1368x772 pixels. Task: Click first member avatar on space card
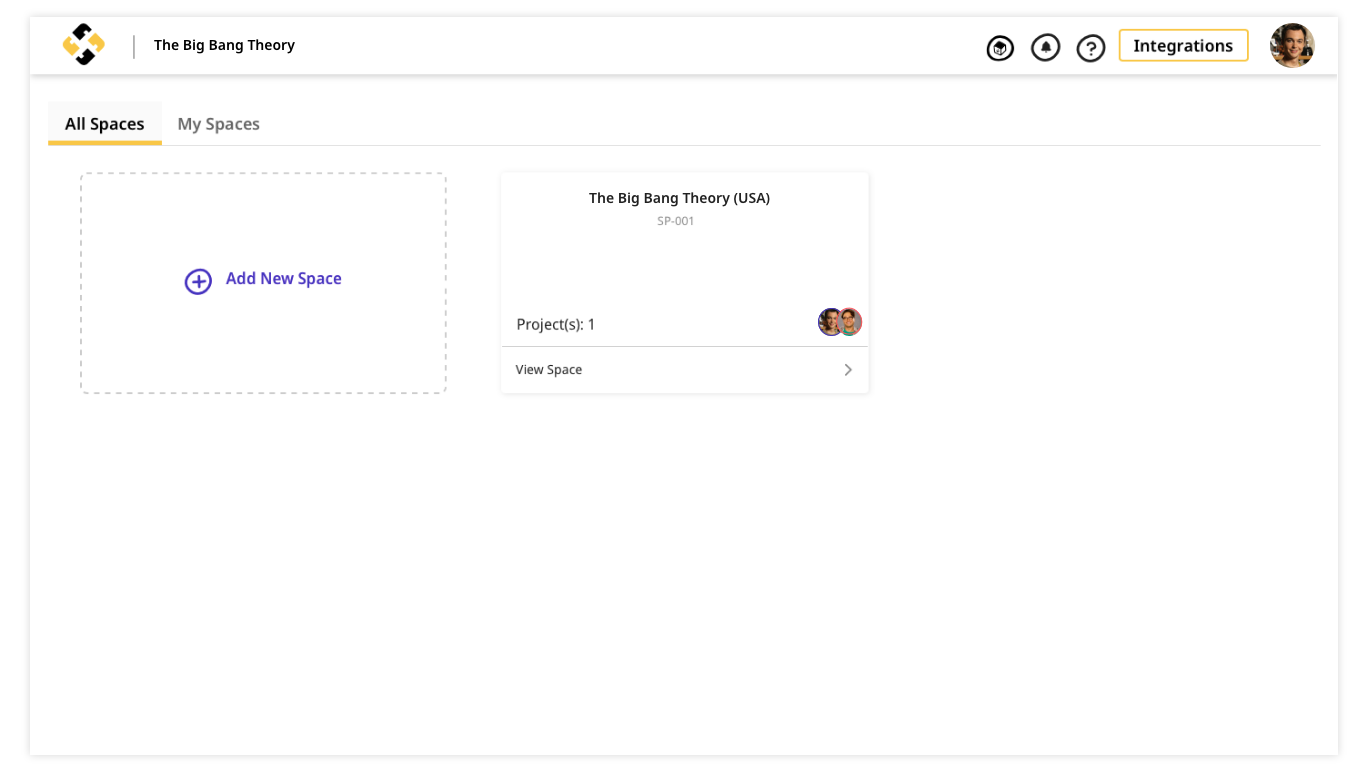pos(831,322)
